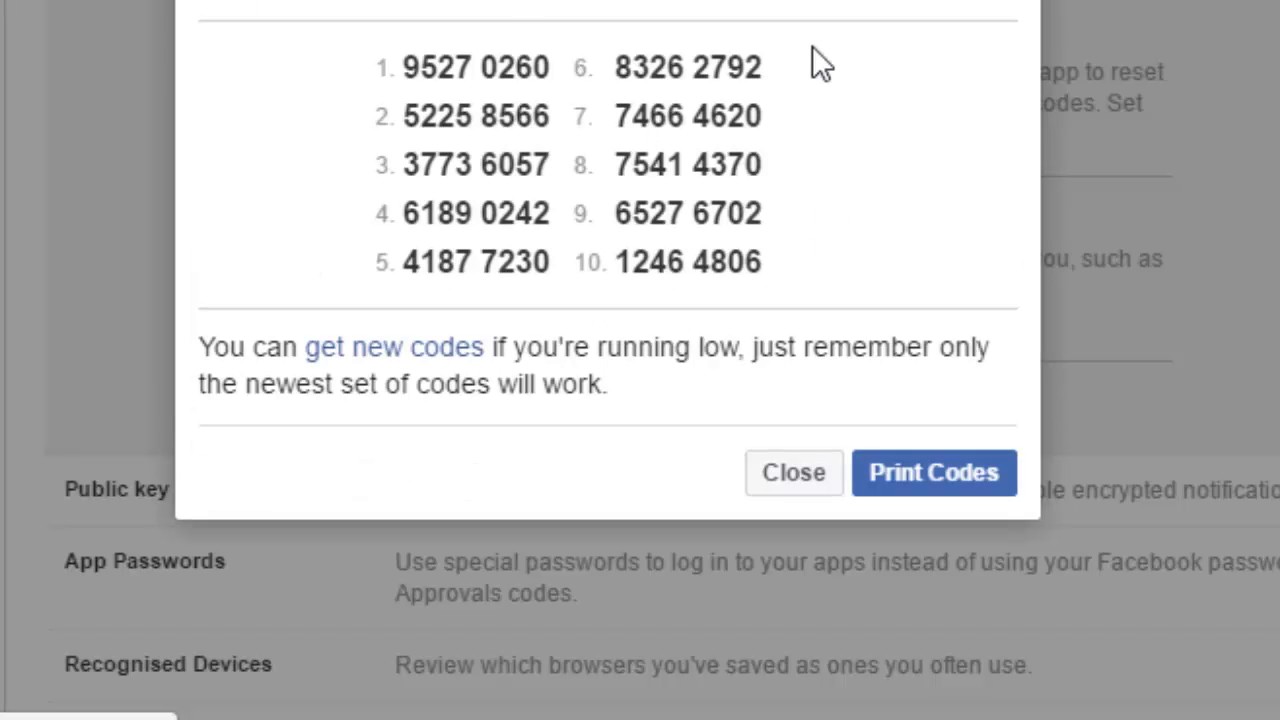Viewport: 1280px width, 720px height.
Task: Click the number 10 code list label
Action: pyautogui.click(x=590, y=263)
